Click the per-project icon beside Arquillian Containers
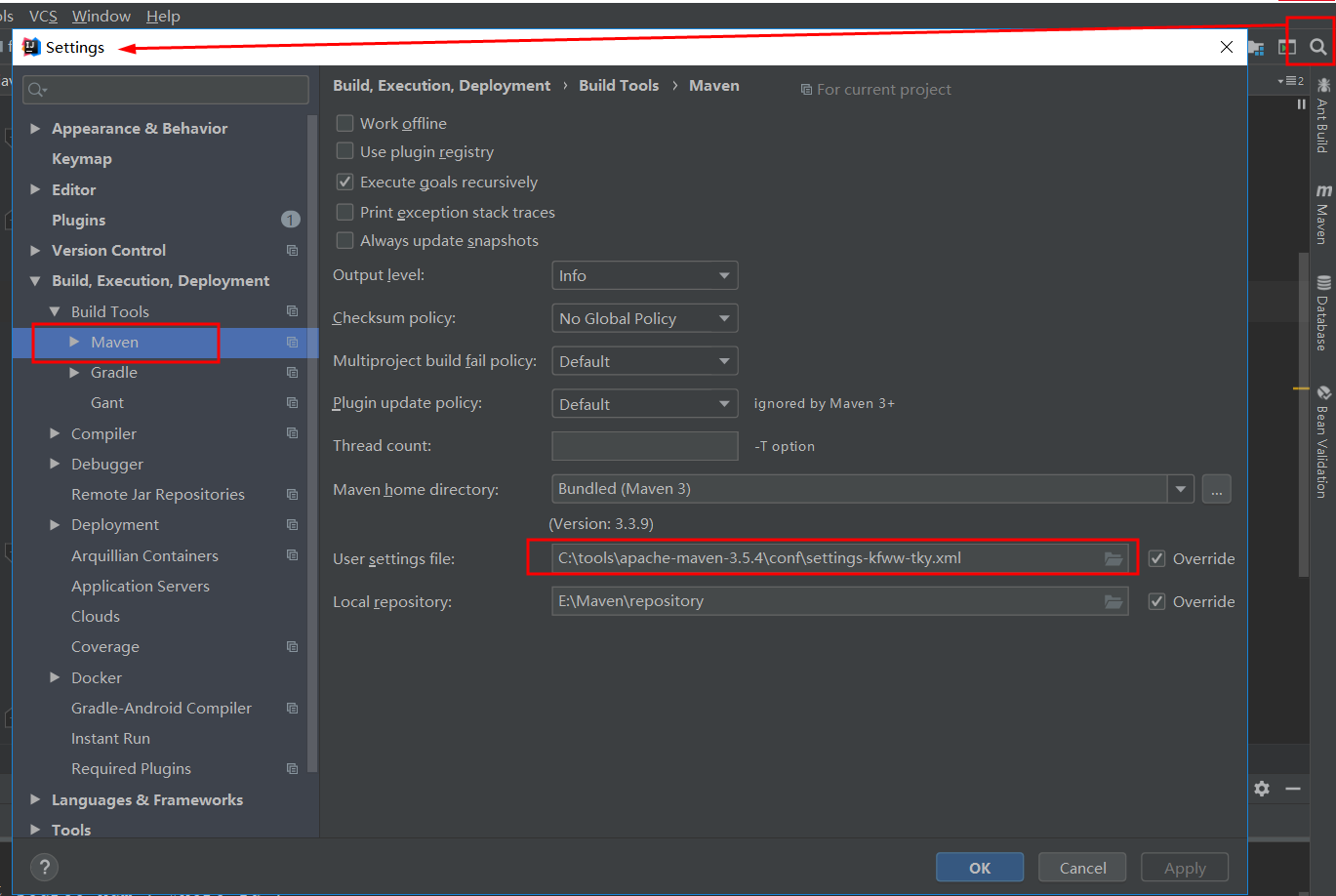 tap(292, 555)
